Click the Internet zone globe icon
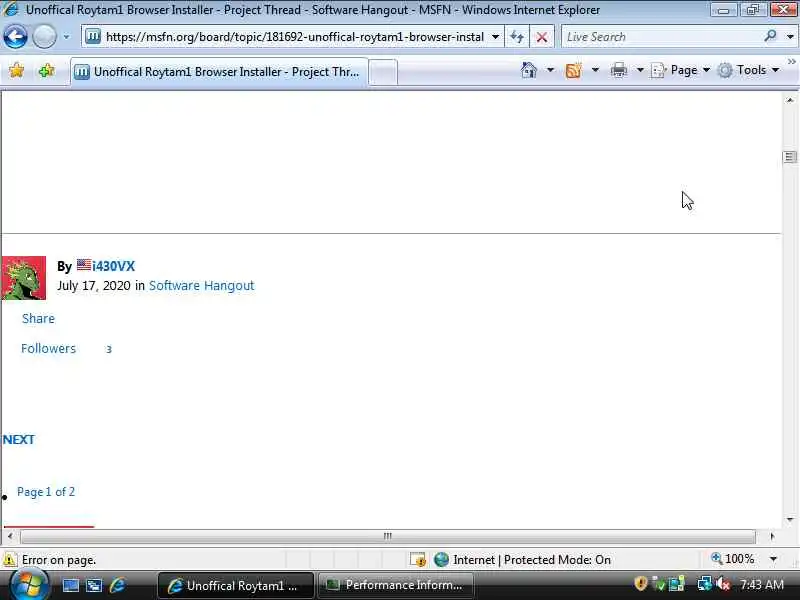This screenshot has width=800, height=600. (441, 560)
